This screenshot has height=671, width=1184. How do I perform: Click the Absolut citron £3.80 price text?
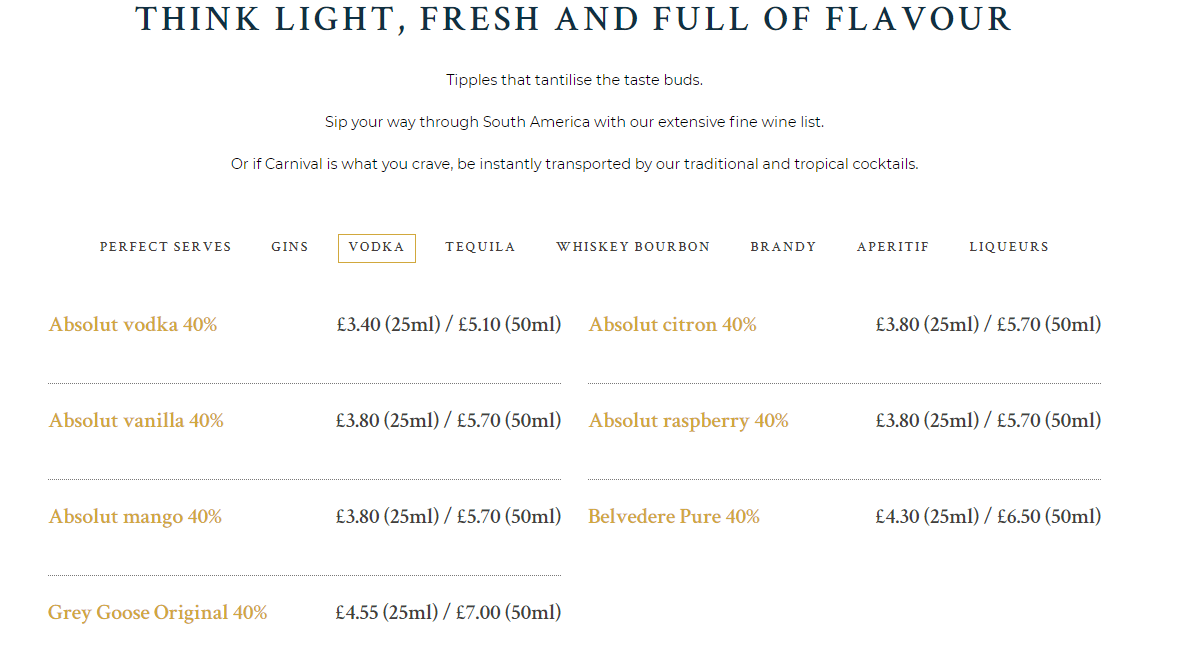point(988,325)
